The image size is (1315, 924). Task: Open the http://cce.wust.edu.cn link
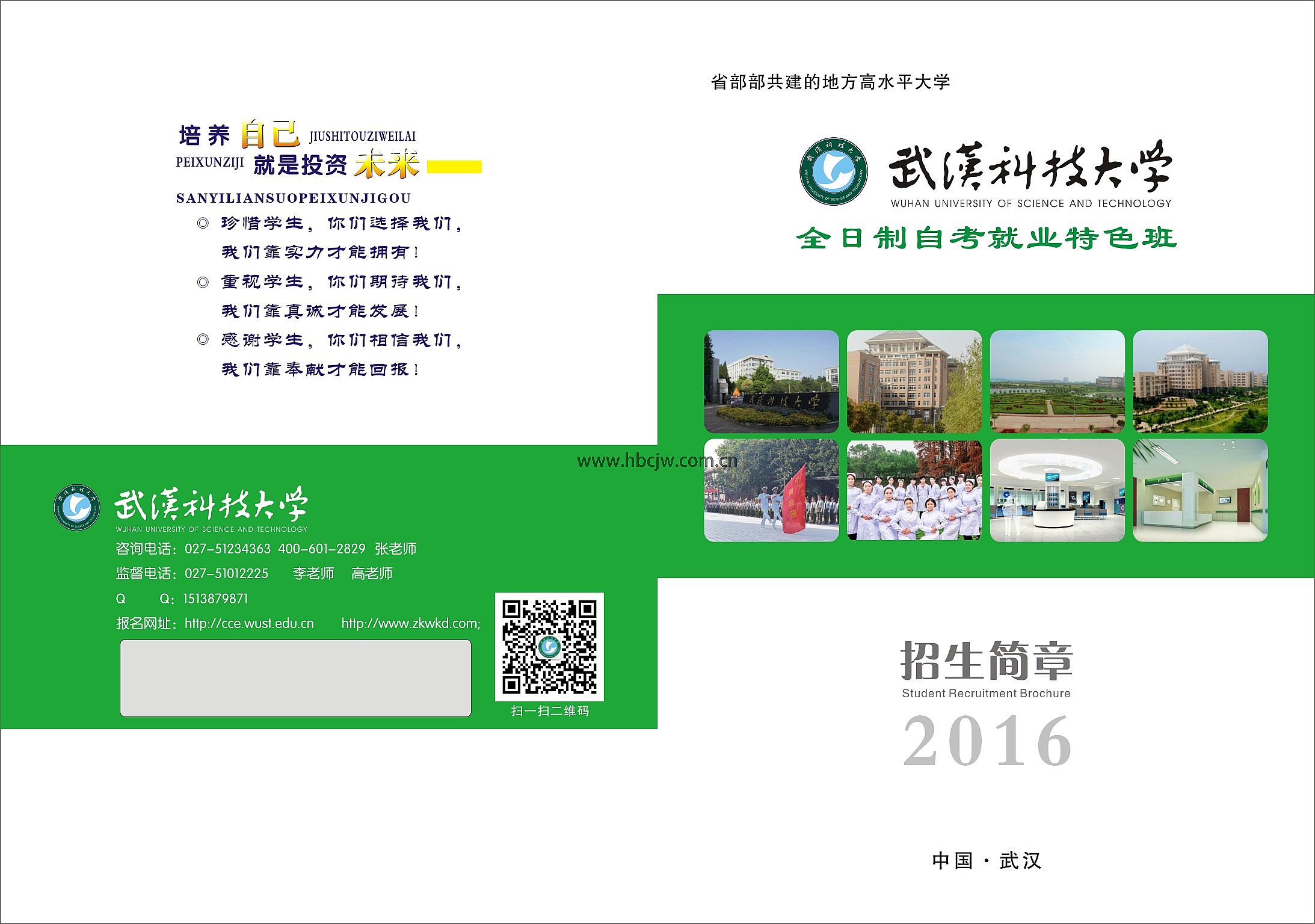click(249, 623)
